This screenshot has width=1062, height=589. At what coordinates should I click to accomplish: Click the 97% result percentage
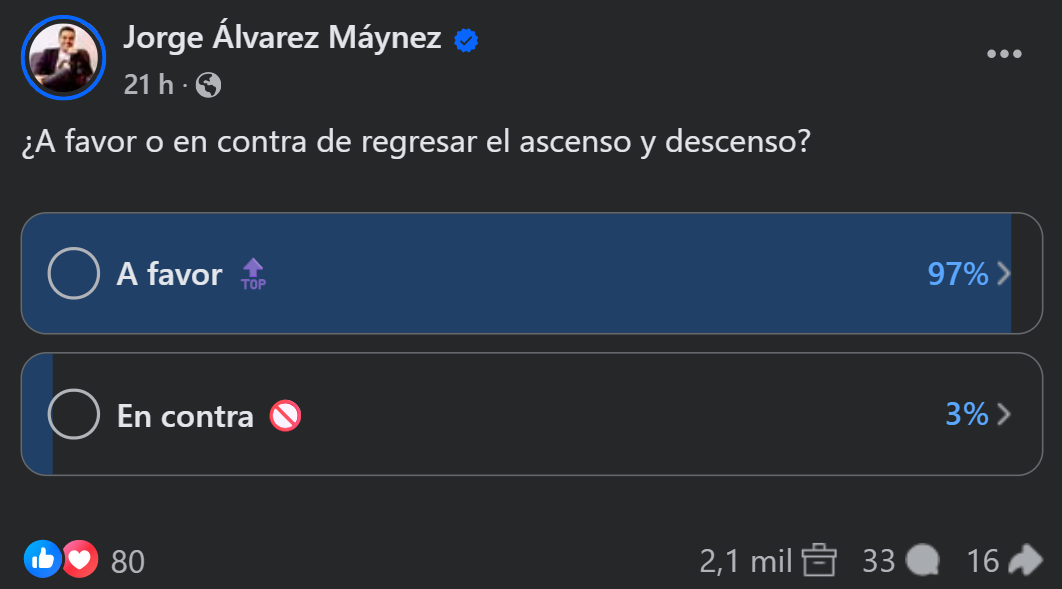(x=958, y=274)
